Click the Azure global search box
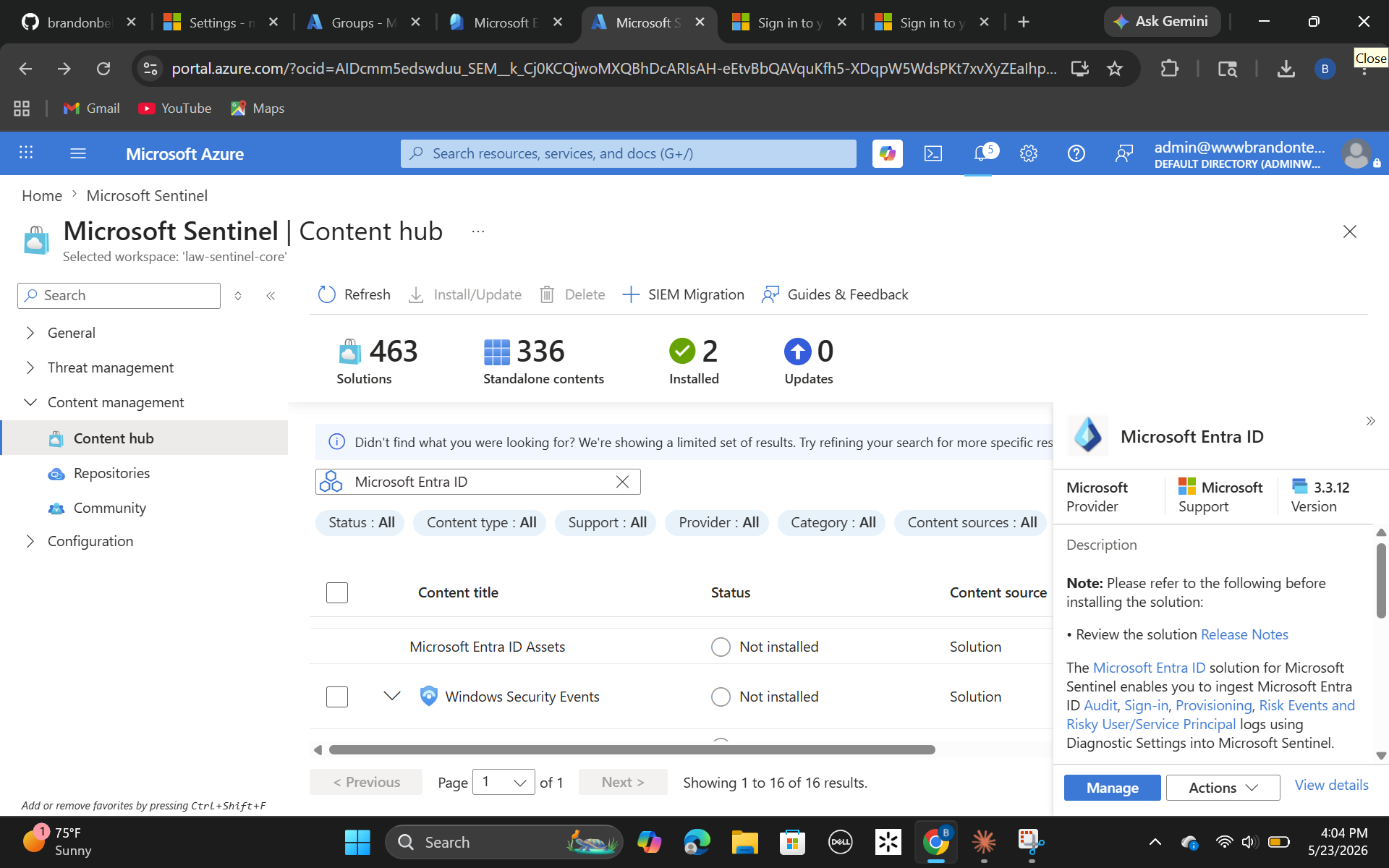 (x=628, y=153)
